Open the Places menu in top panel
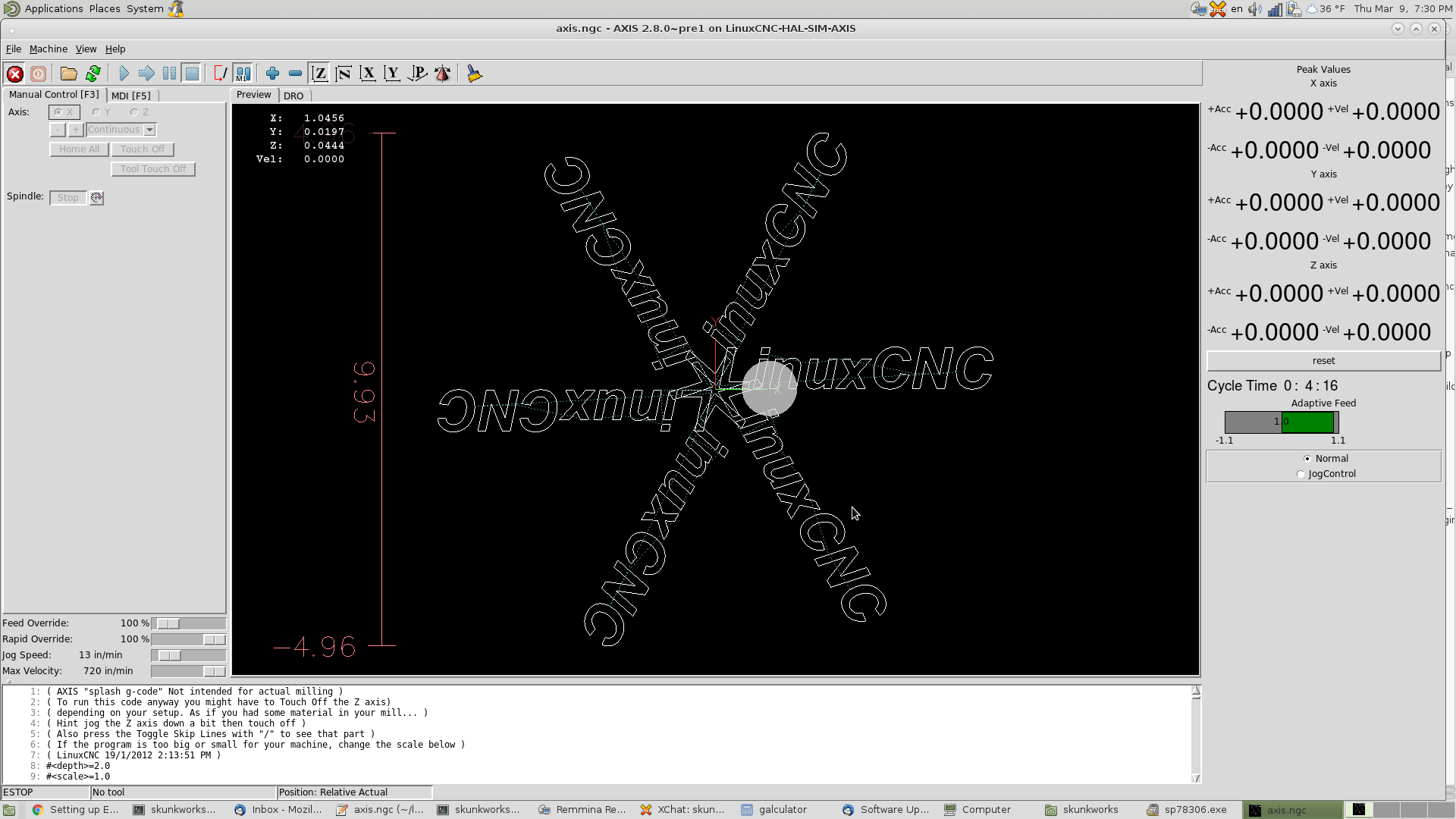Viewport: 1456px width, 819px height. coord(105,9)
